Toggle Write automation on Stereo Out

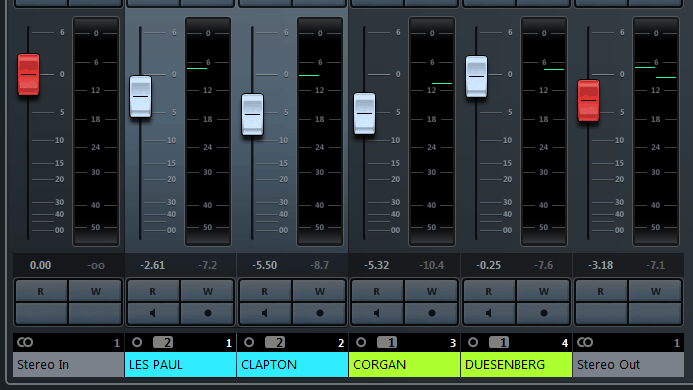(655, 291)
